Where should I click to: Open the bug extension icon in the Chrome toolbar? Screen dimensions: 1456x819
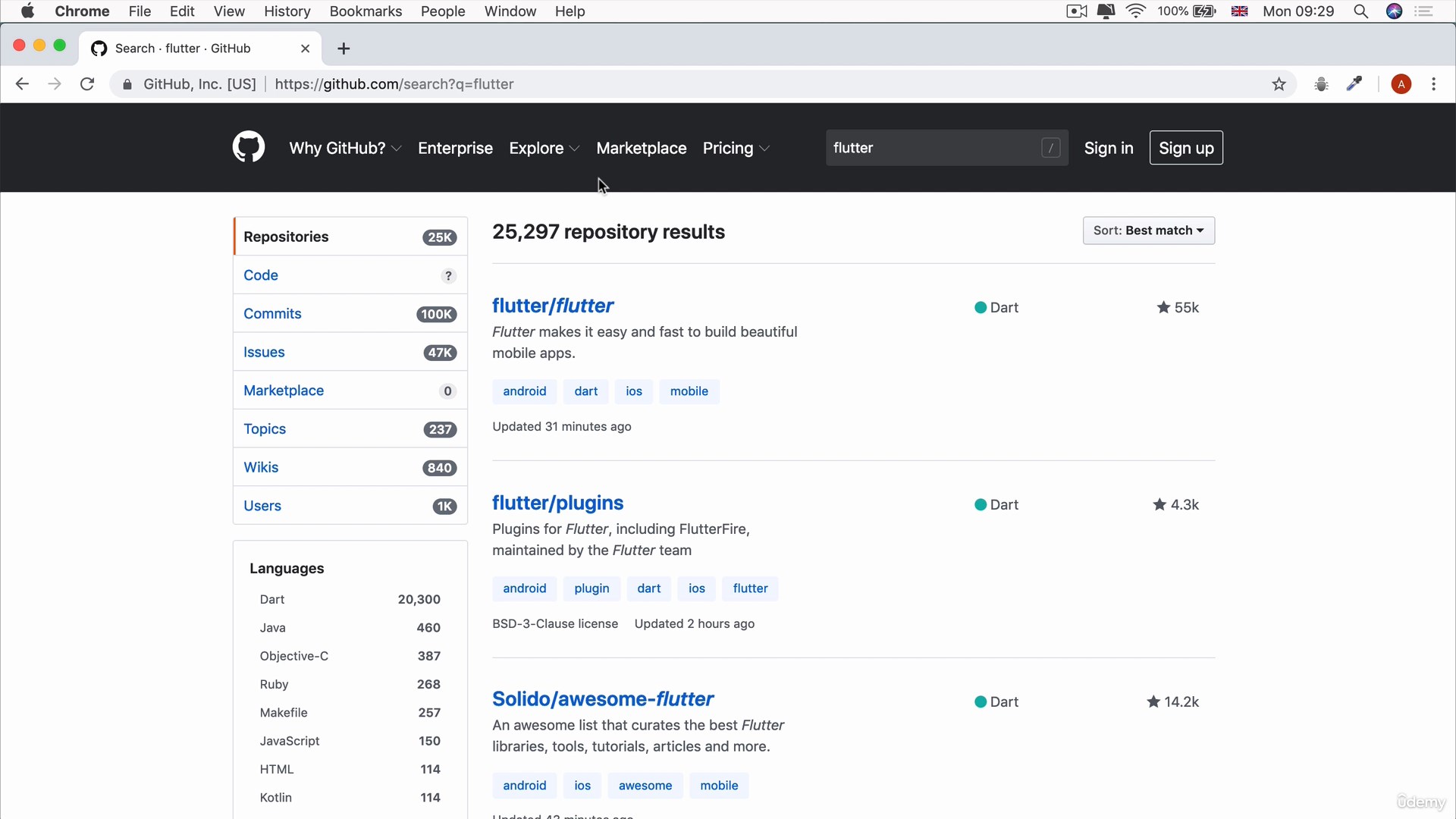(x=1321, y=84)
